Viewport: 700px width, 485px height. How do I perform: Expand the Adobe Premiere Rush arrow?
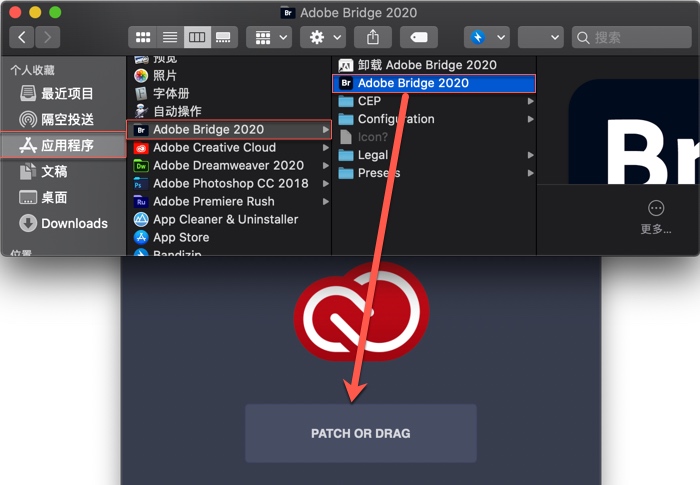point(325,201)
